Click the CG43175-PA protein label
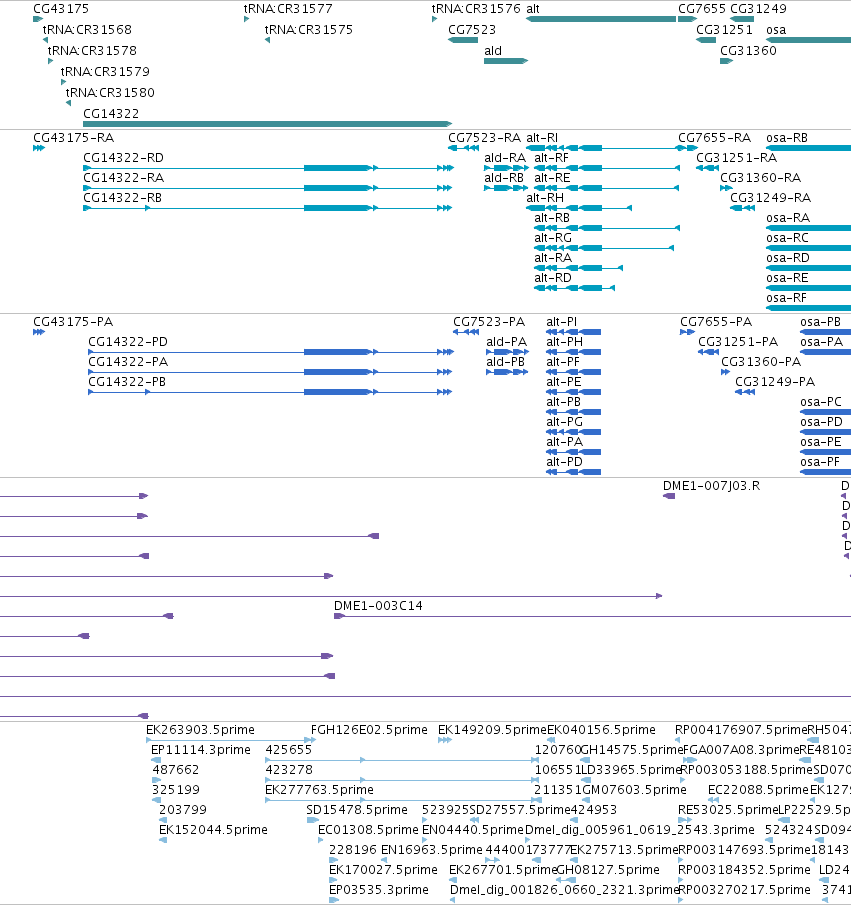Screen dimensions: 851x905 (73, 322)
